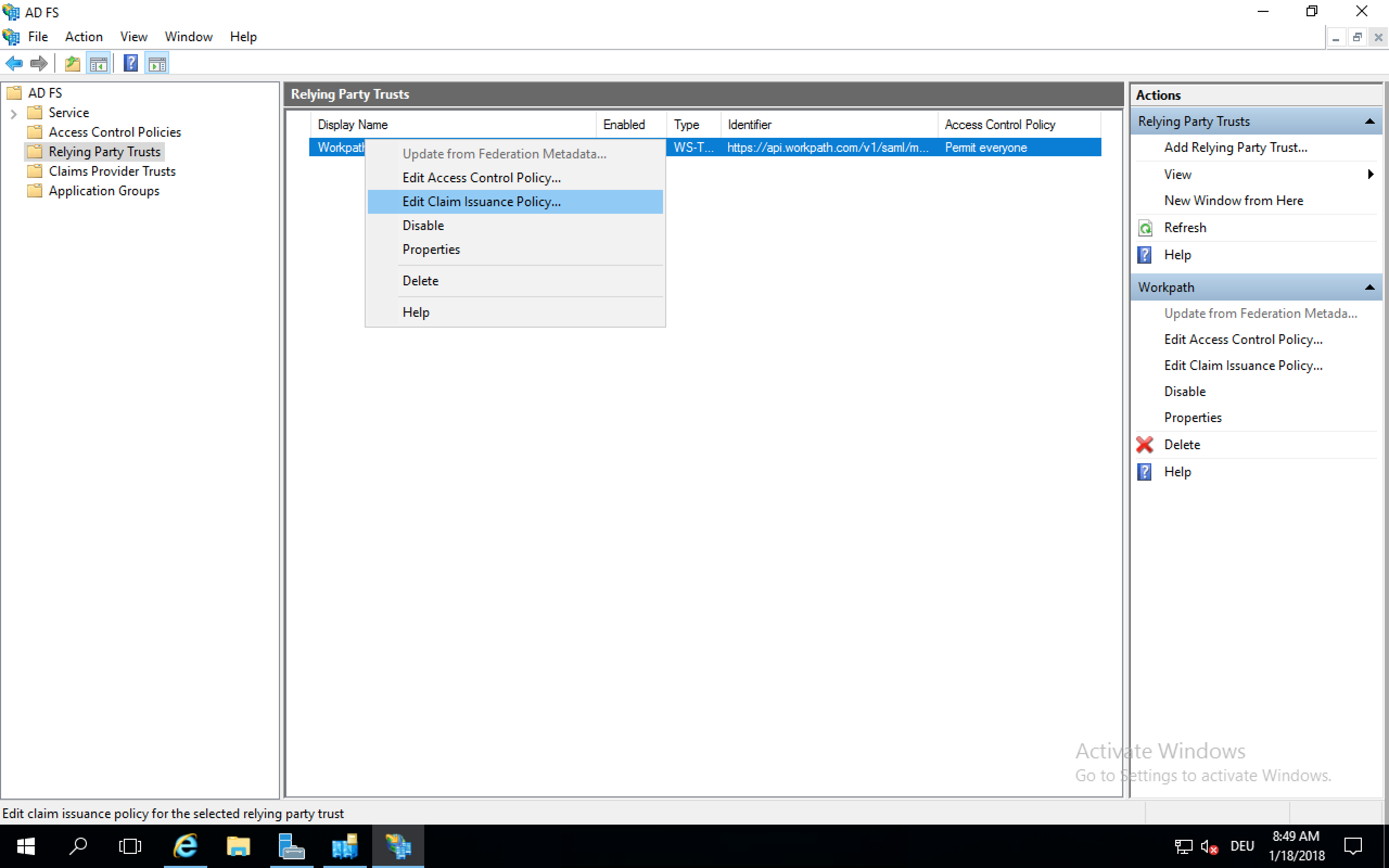Open Help from the toolbar question-mark icon
Screen dimensions: 1389x868
point(130,63)
